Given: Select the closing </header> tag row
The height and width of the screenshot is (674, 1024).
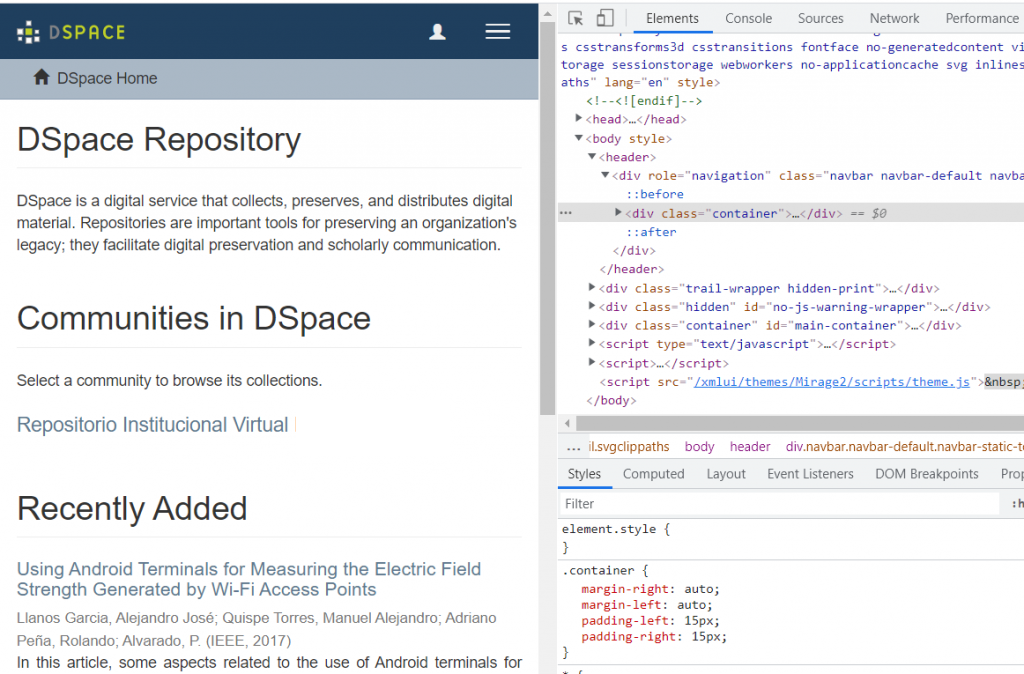Looking at the screenshot, I should pyautogui.click(x=632, y=269).
